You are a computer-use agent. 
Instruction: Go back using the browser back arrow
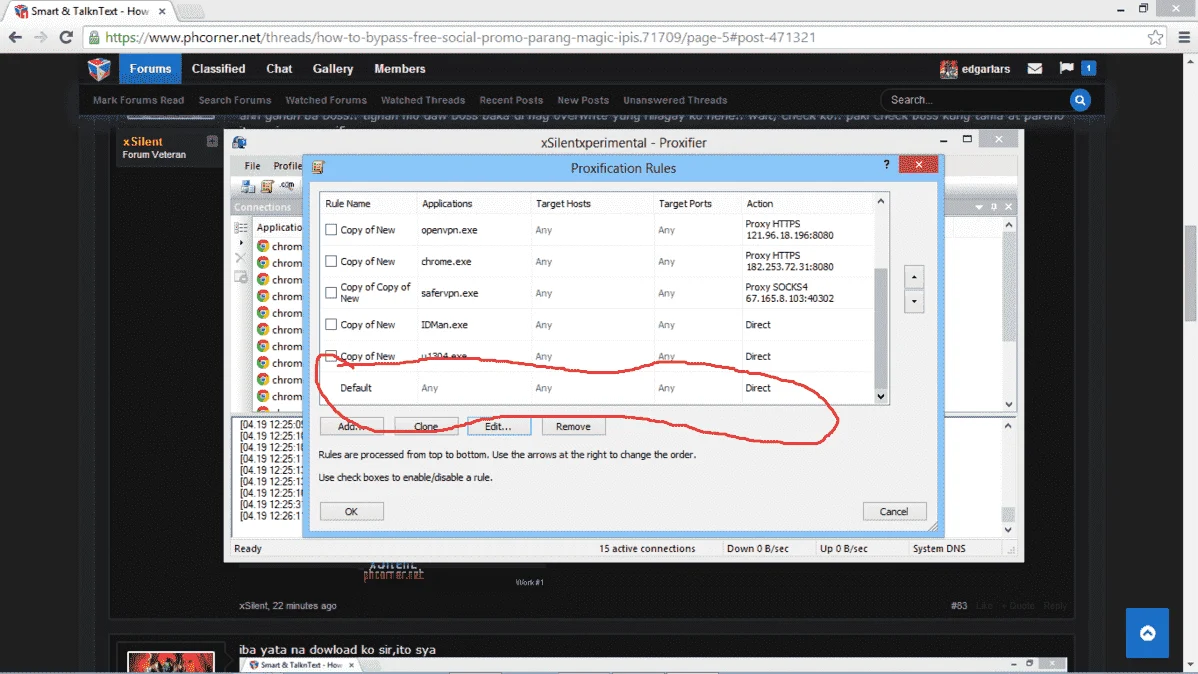15,37
